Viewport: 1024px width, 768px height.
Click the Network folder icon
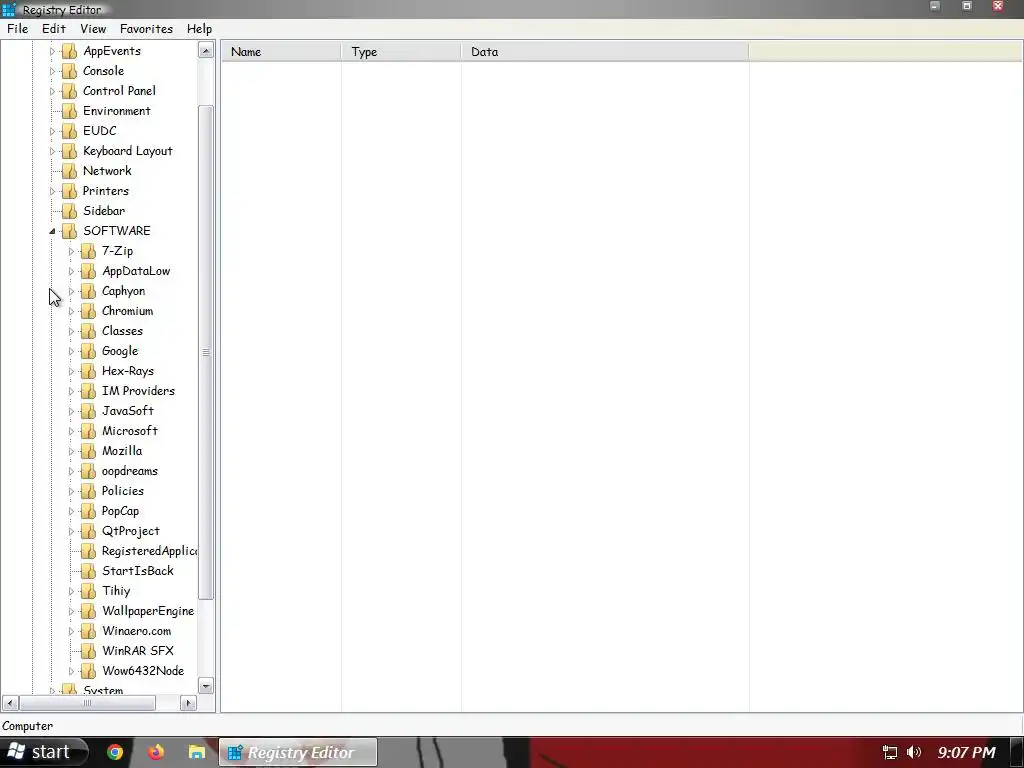[69, 171]
